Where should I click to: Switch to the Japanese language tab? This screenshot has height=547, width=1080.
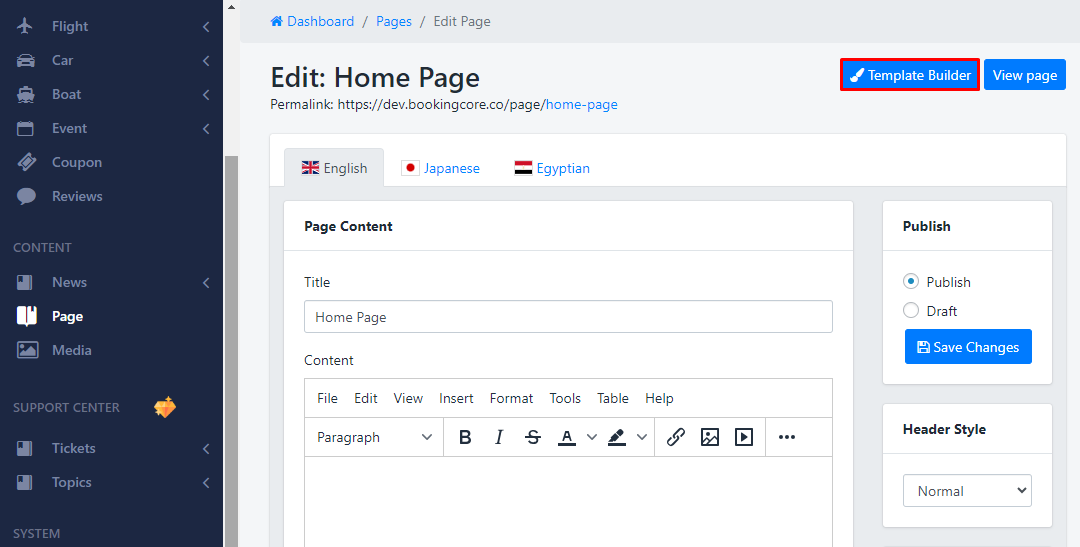click(440, 168)
